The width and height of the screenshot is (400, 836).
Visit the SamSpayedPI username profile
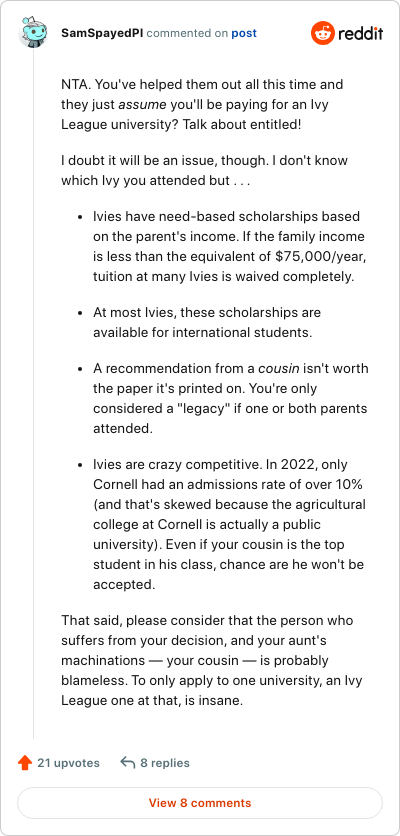102,33
